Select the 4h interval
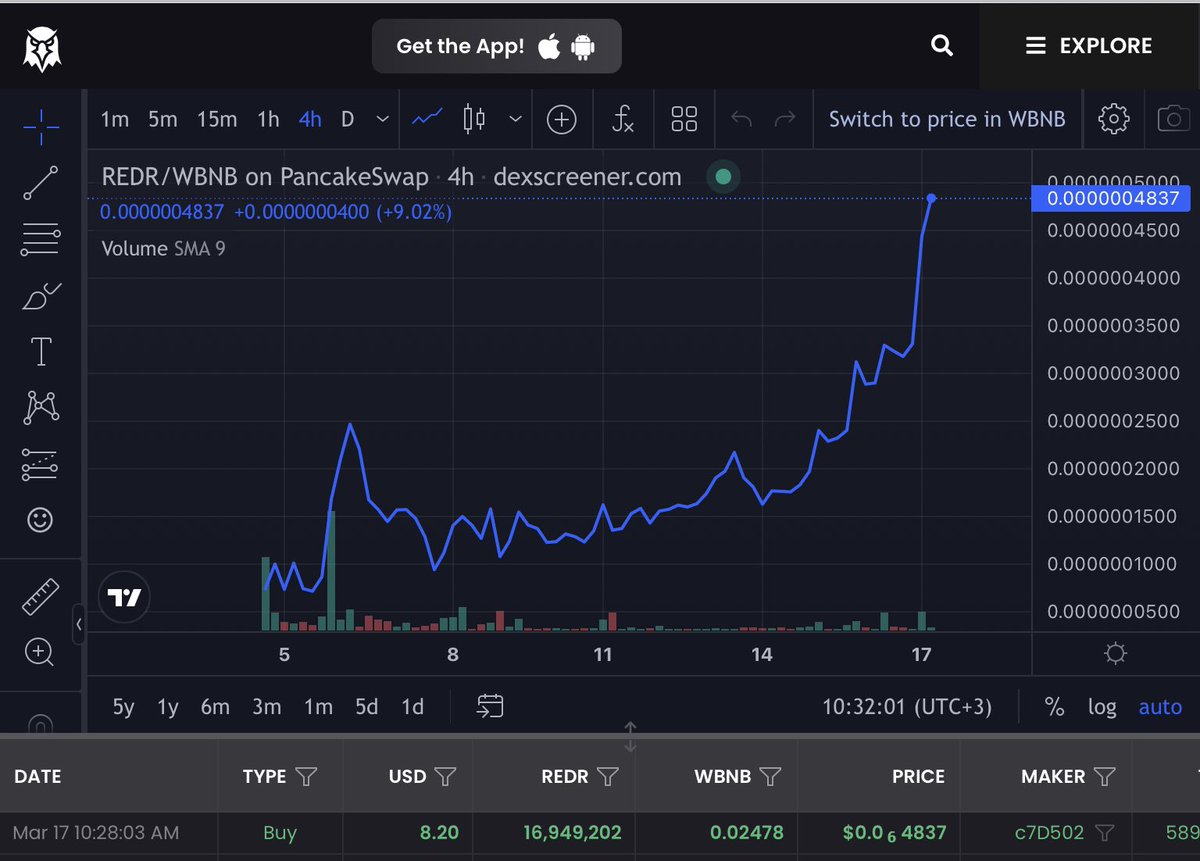This screenshot has height=861, width=1200. tap(310, 120)
